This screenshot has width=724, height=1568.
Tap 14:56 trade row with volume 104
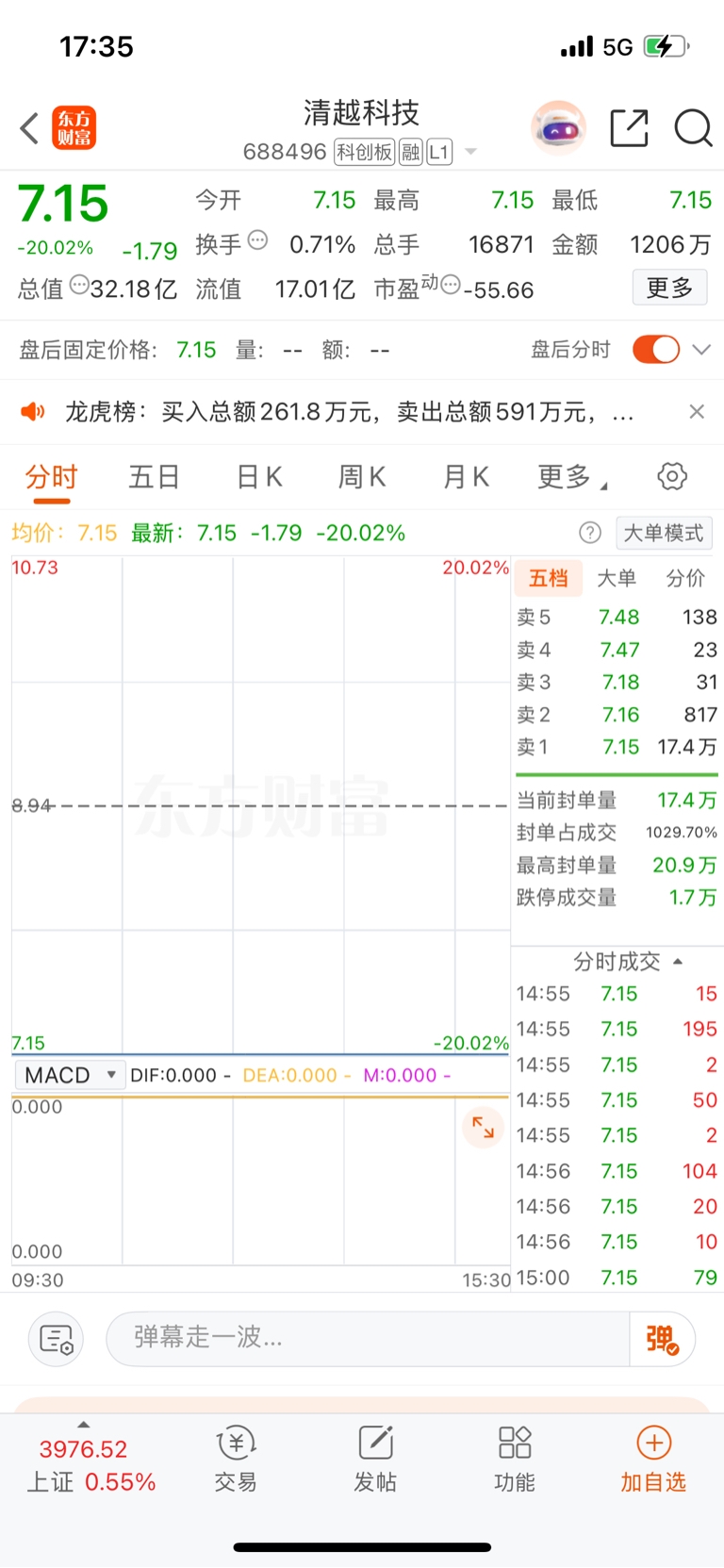click(x=617, y=1171)
